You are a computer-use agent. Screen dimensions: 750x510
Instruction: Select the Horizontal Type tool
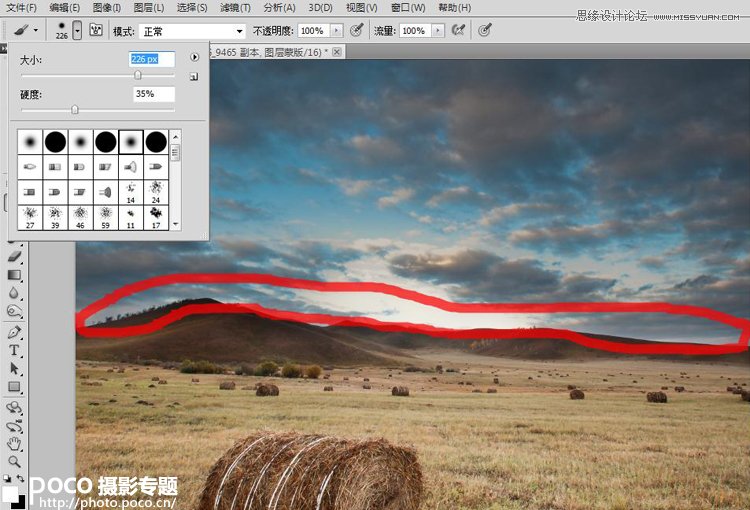coord(14,350)
